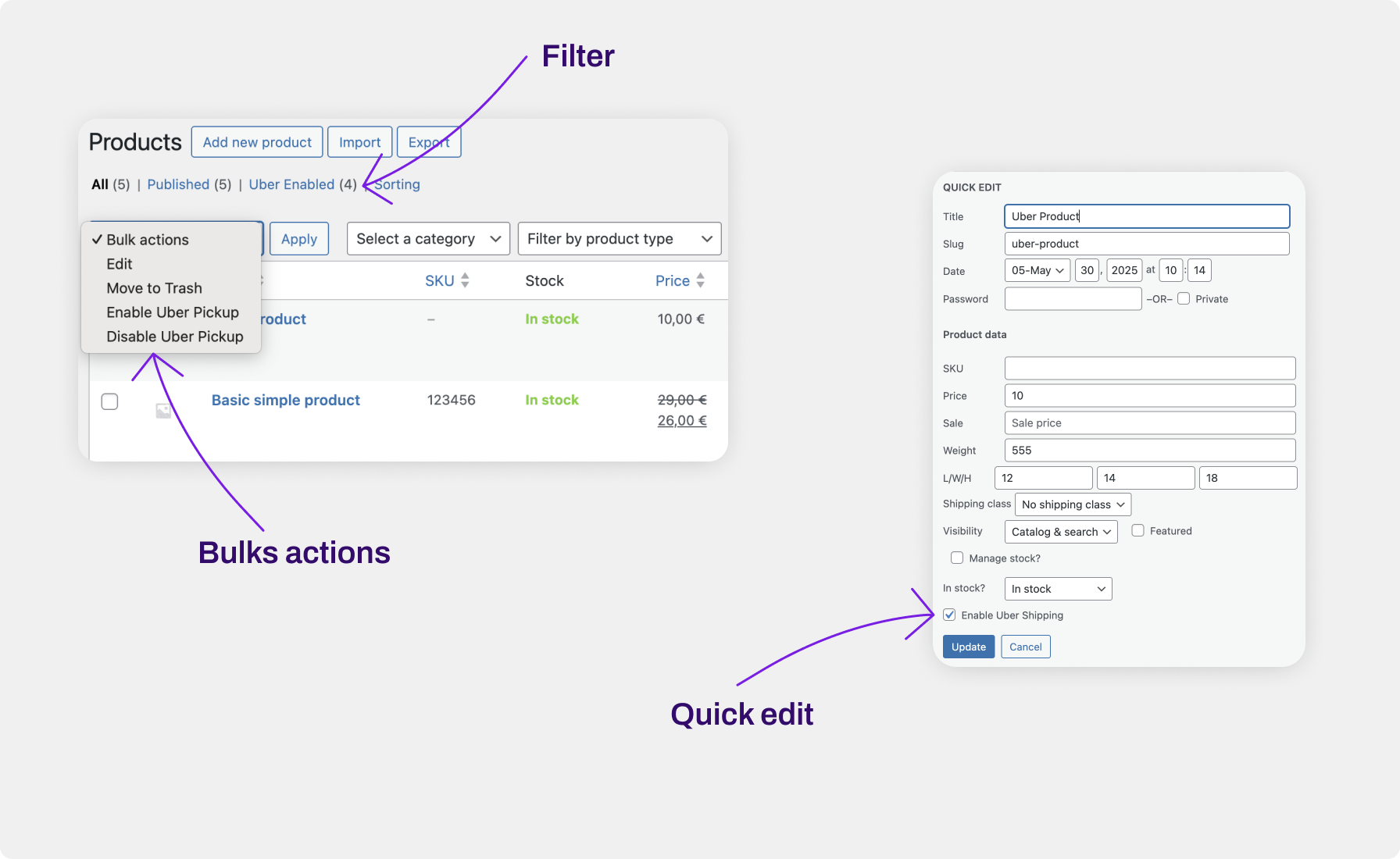The height and width of the screenshot is (859, 1400).
Task: Enable the Manage stock? option
Action: 957,558
